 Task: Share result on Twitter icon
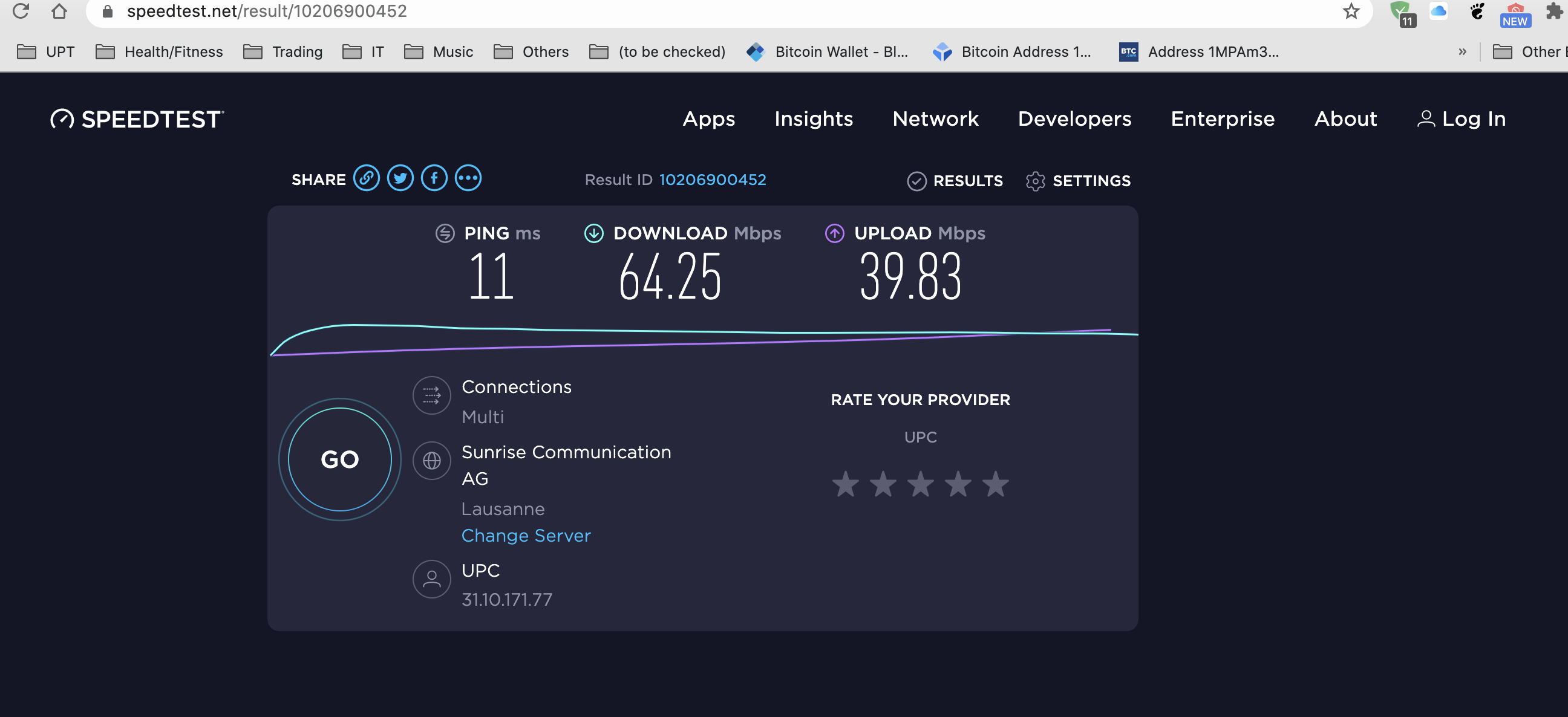click(400, 178)
